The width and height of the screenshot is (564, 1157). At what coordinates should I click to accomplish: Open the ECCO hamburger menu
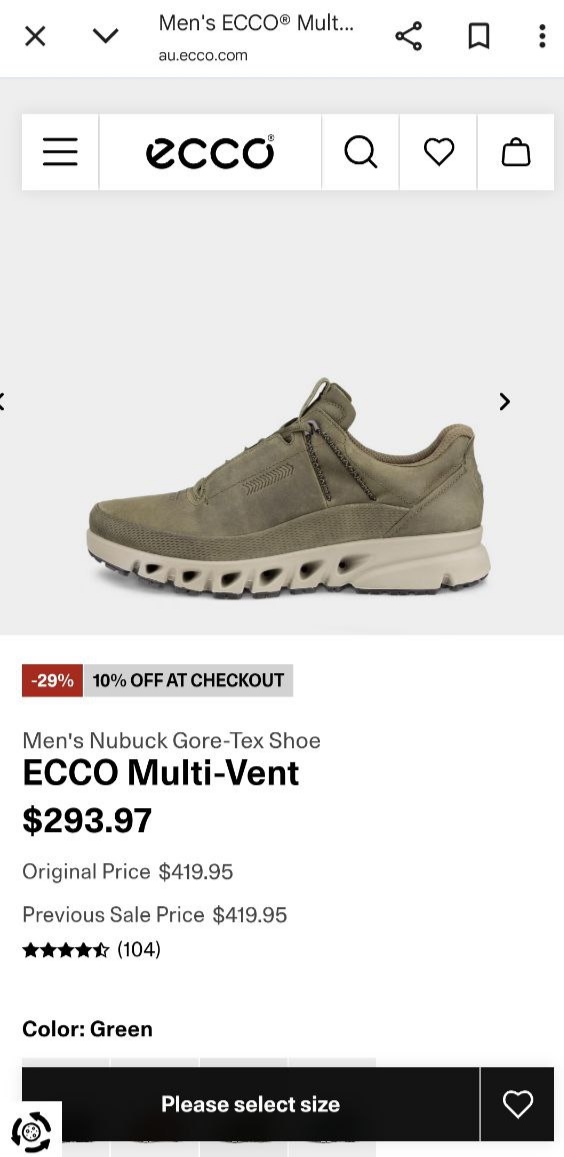point(60,152)
